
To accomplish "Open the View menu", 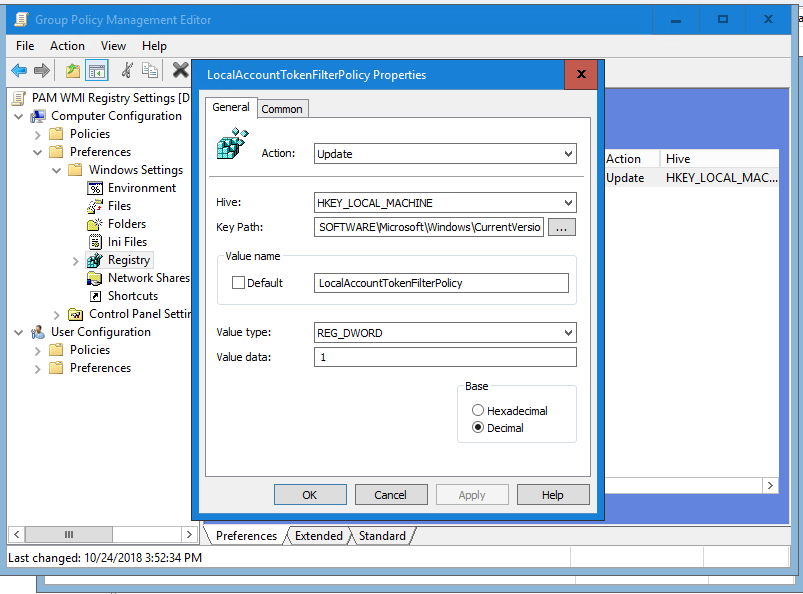I will (x=113, y=46).
